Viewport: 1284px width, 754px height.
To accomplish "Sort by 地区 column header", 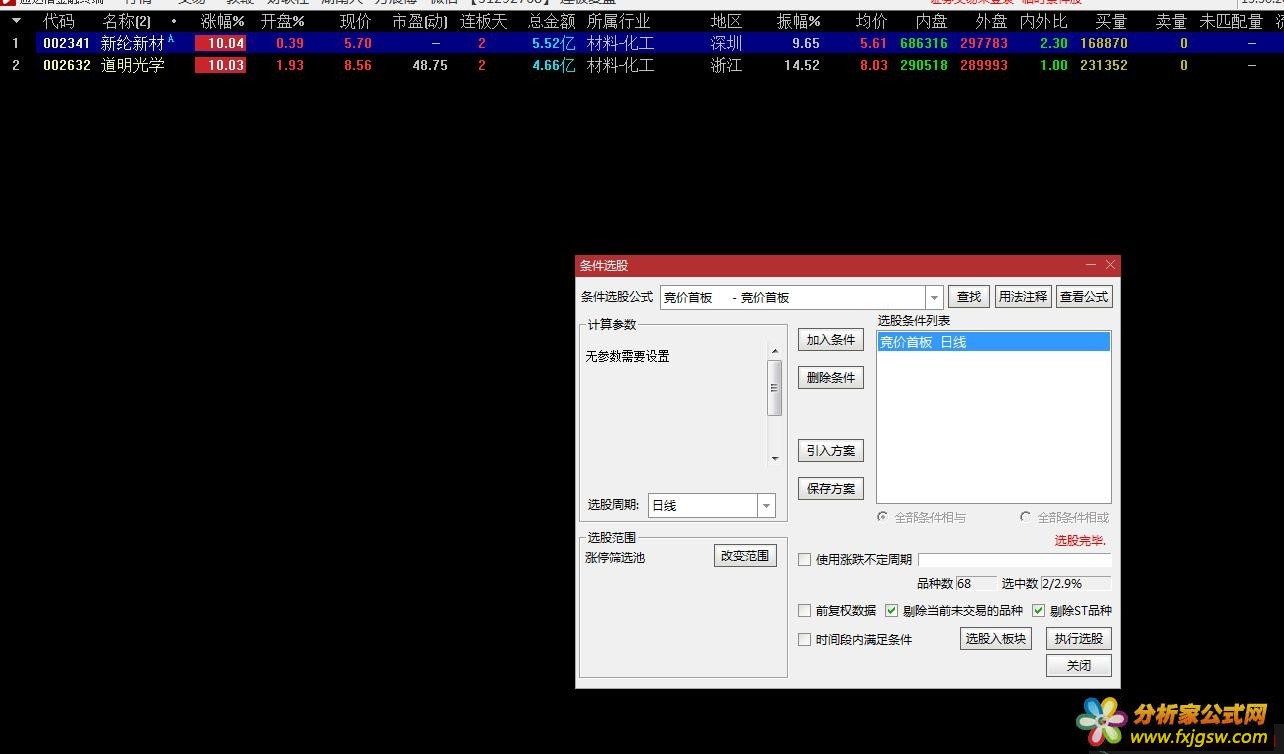I will coord(726,21).
